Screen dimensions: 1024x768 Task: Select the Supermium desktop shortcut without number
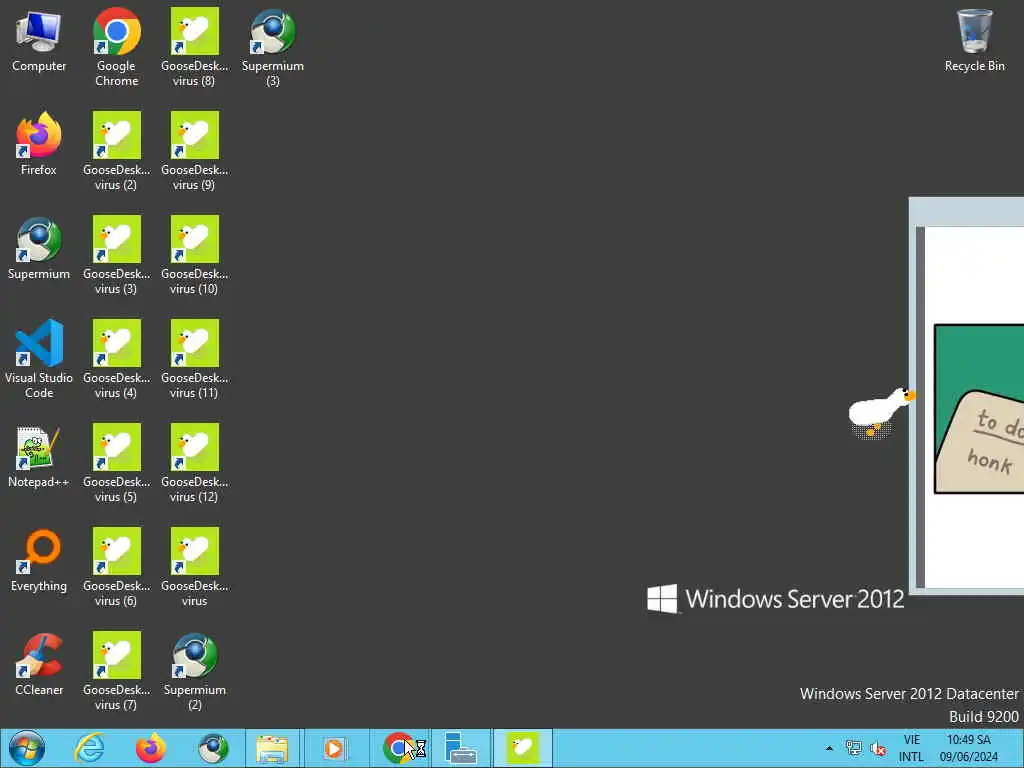(39, 248)
